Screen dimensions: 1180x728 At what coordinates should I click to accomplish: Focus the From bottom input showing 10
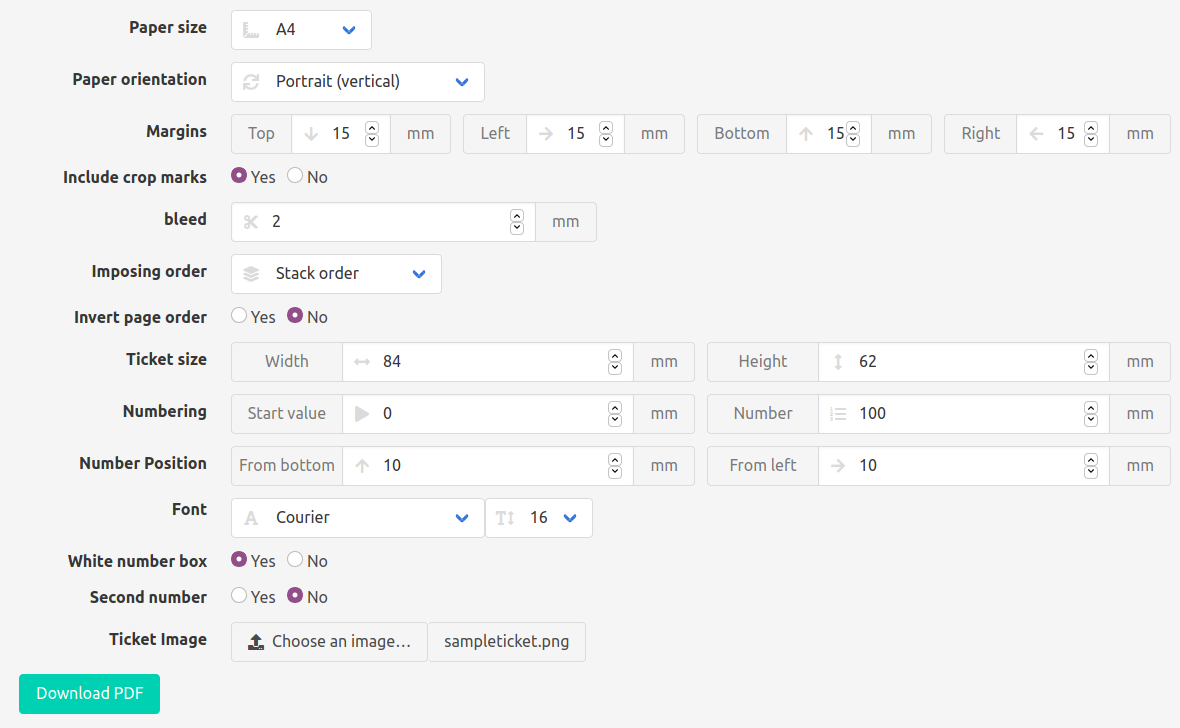(x=488, y=466)
